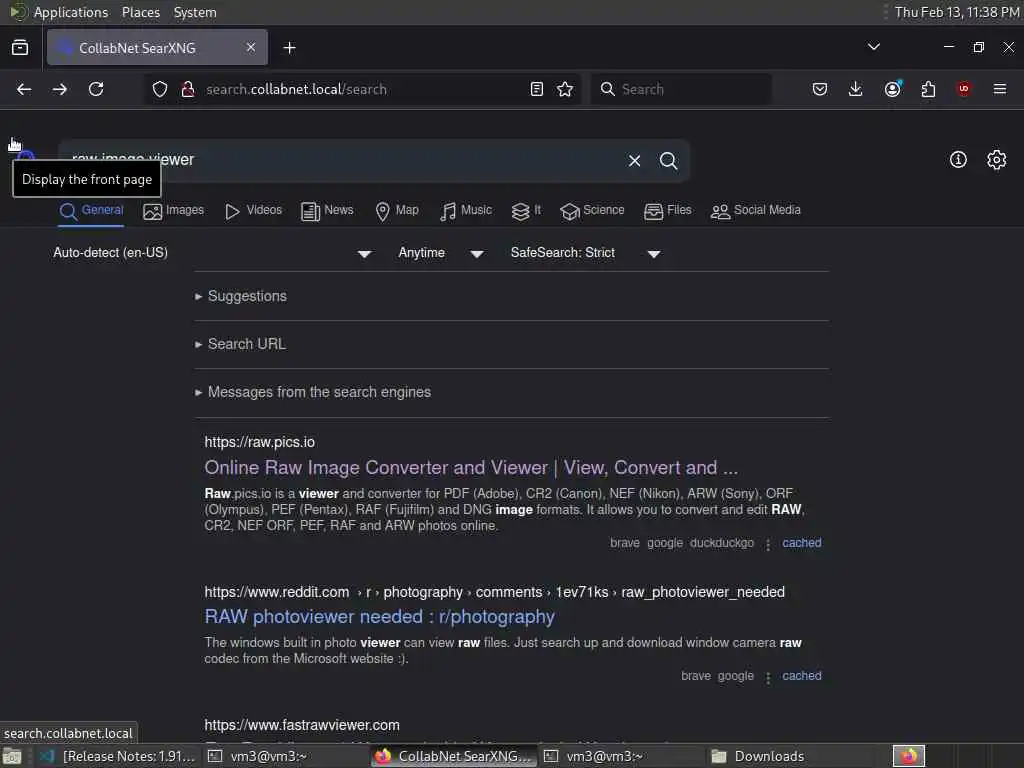This screenshot has height=768, width=1024.
Task: Open the Firefox workspace icon in taskbar
Action: (909, 756)
